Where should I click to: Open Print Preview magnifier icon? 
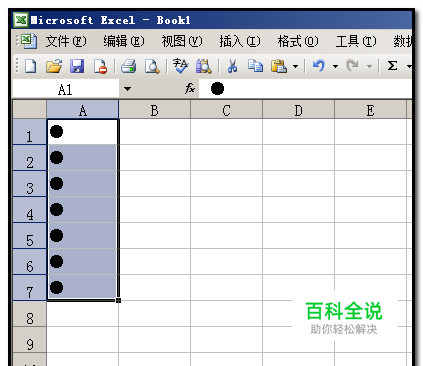coord(152,66)
